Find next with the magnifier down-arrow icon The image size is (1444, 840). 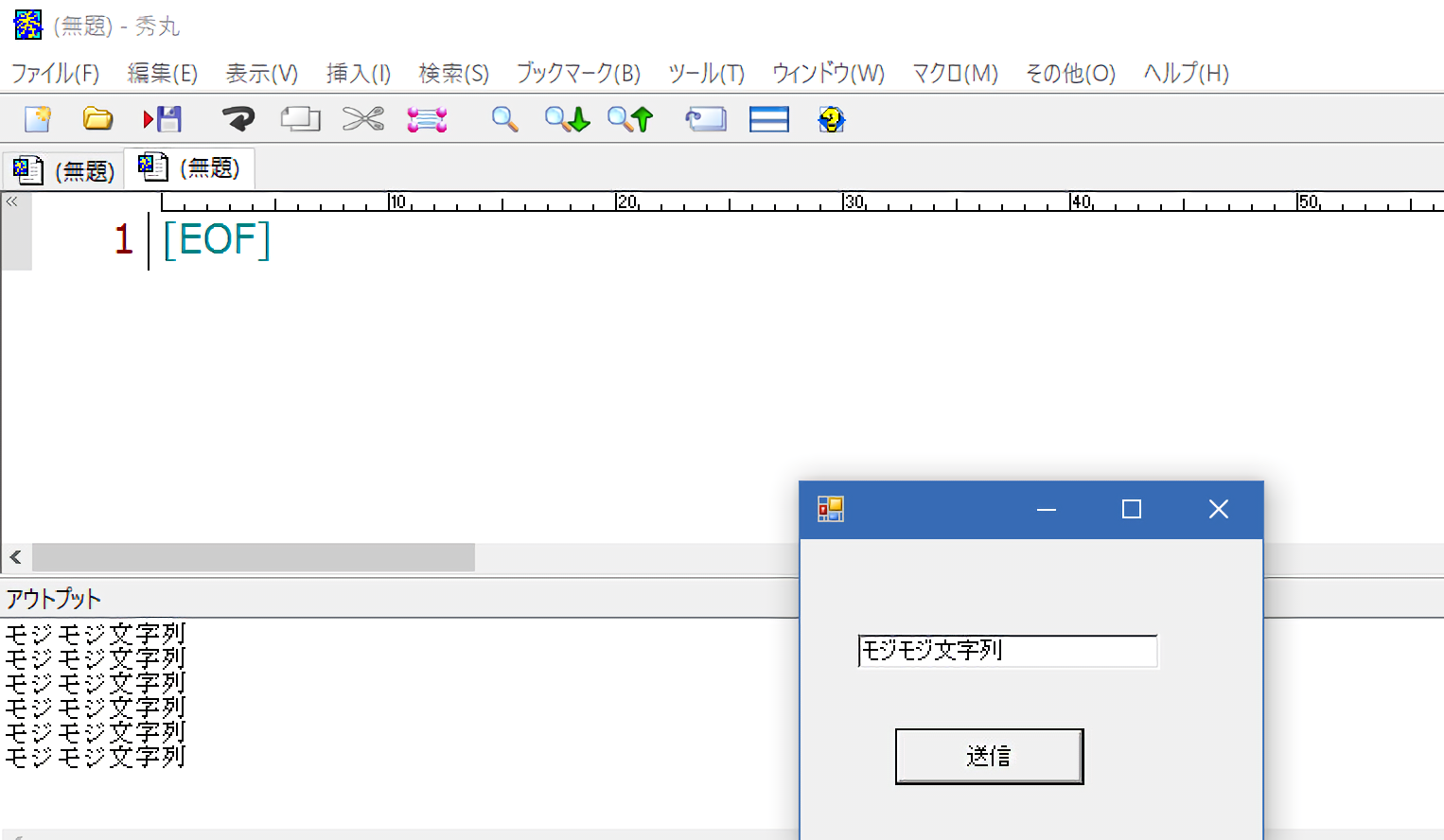tap(567, 119)
